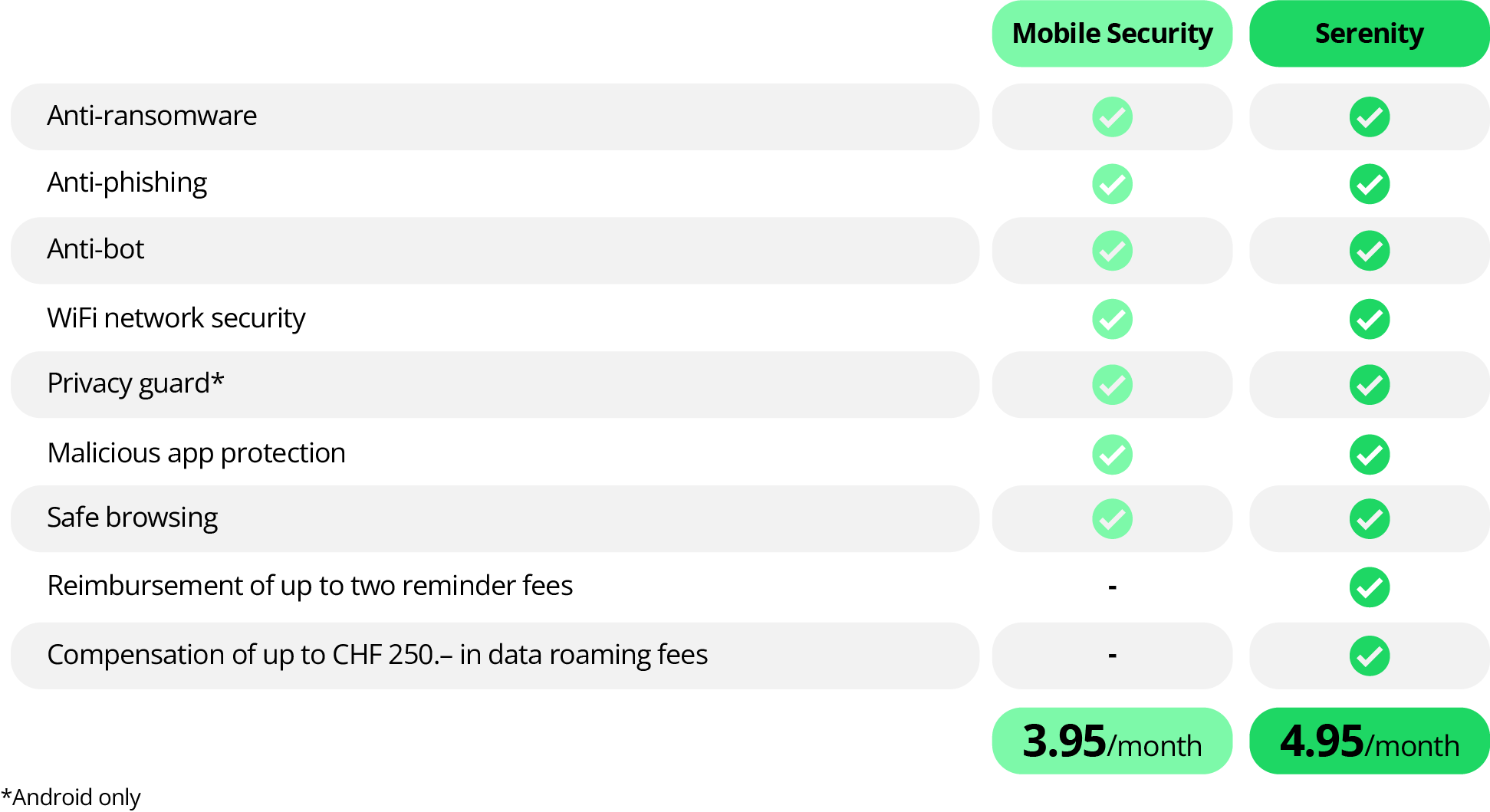This screenshot has width=1490, height=812.
Task: Click Mobile Security checkmark for Anti-ransomware
Action: coord(1112,117)
